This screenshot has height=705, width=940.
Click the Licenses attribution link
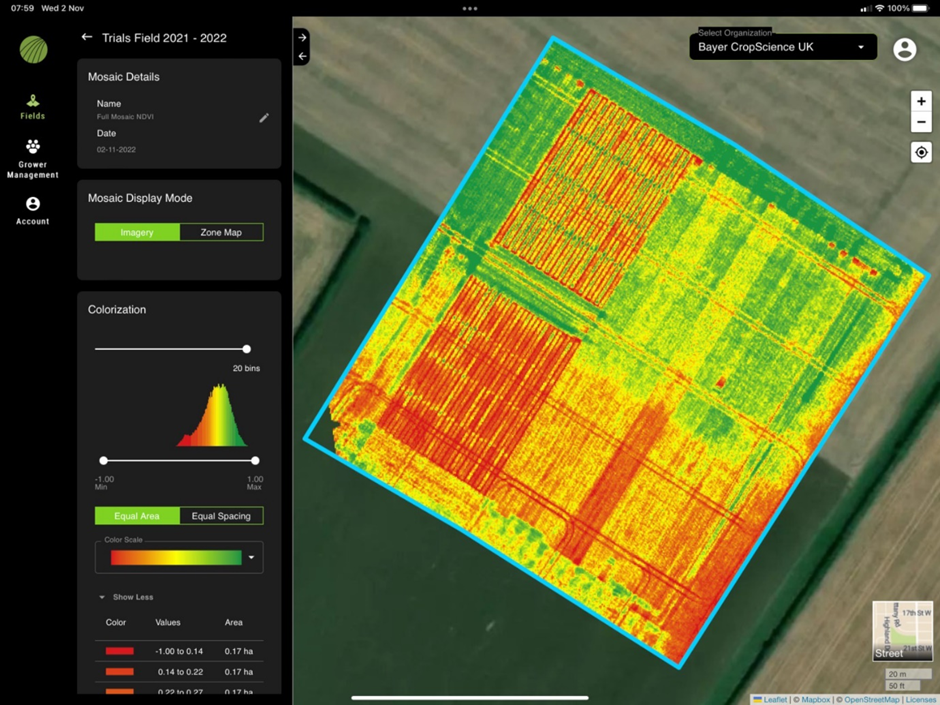(x=922, y=700)
